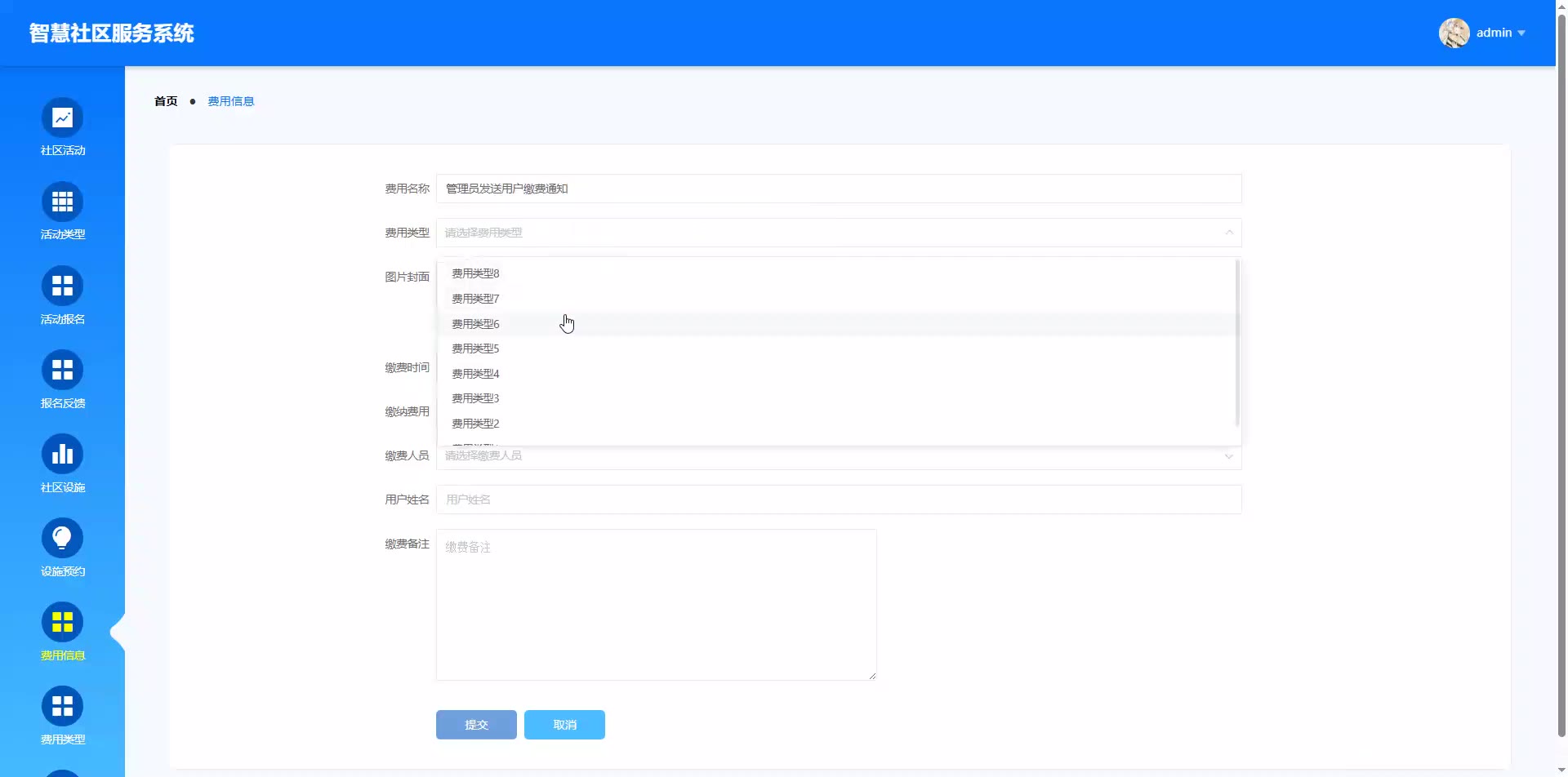Open the 社区活动 chart icon
This screenshot has width=1568, height=777.
62,118
